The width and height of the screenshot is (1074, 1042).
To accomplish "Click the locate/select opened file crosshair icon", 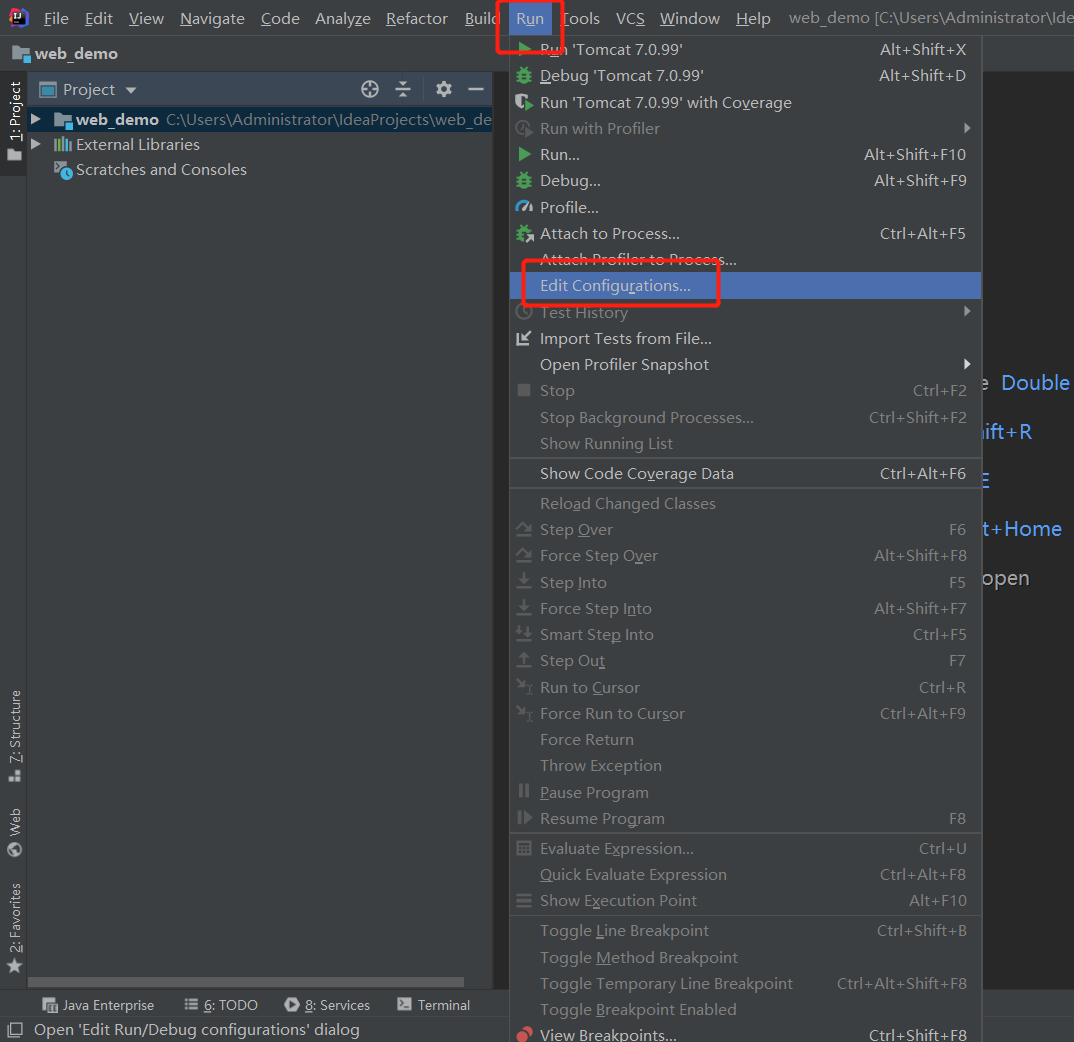I will click(370, 89).
